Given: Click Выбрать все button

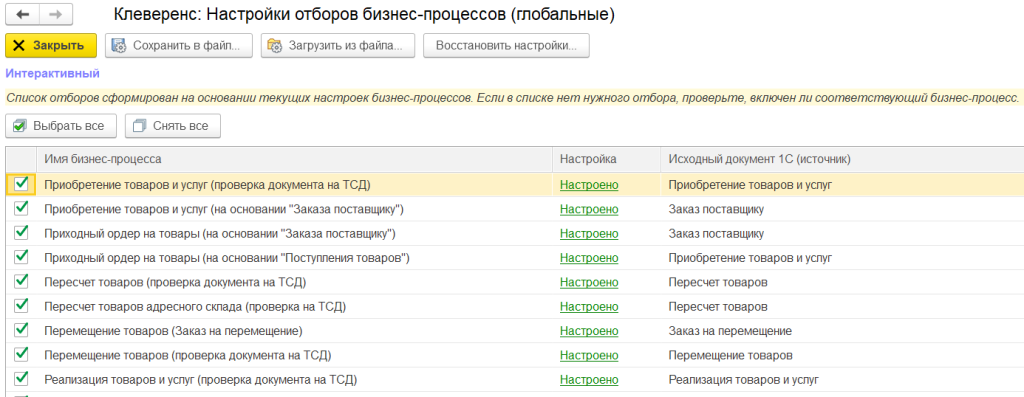Looking at the screenshot, I should 61,126.
